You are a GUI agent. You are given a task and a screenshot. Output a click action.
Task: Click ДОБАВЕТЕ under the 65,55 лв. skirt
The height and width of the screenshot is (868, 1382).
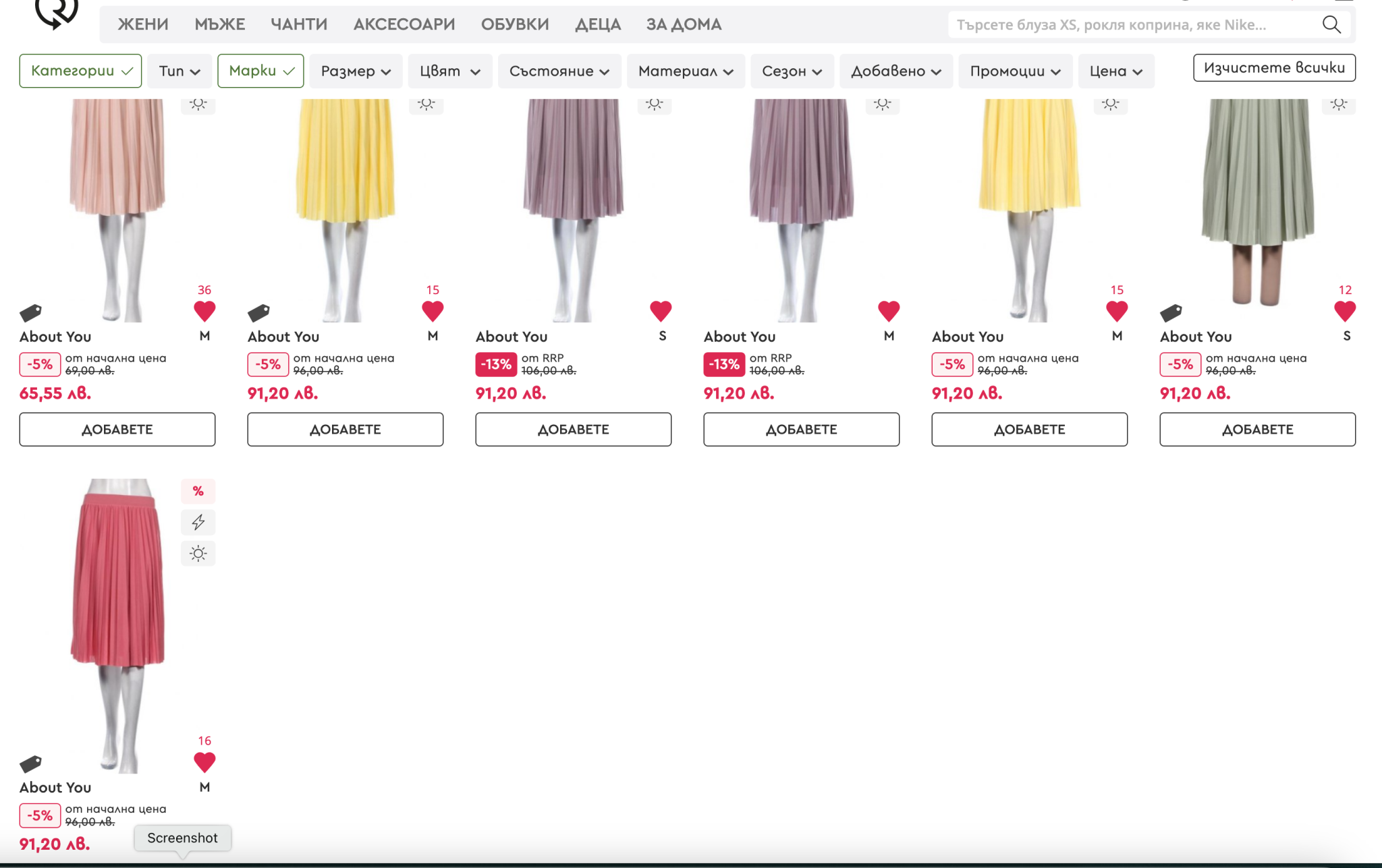pyautogui.click(x=117, y=430)
